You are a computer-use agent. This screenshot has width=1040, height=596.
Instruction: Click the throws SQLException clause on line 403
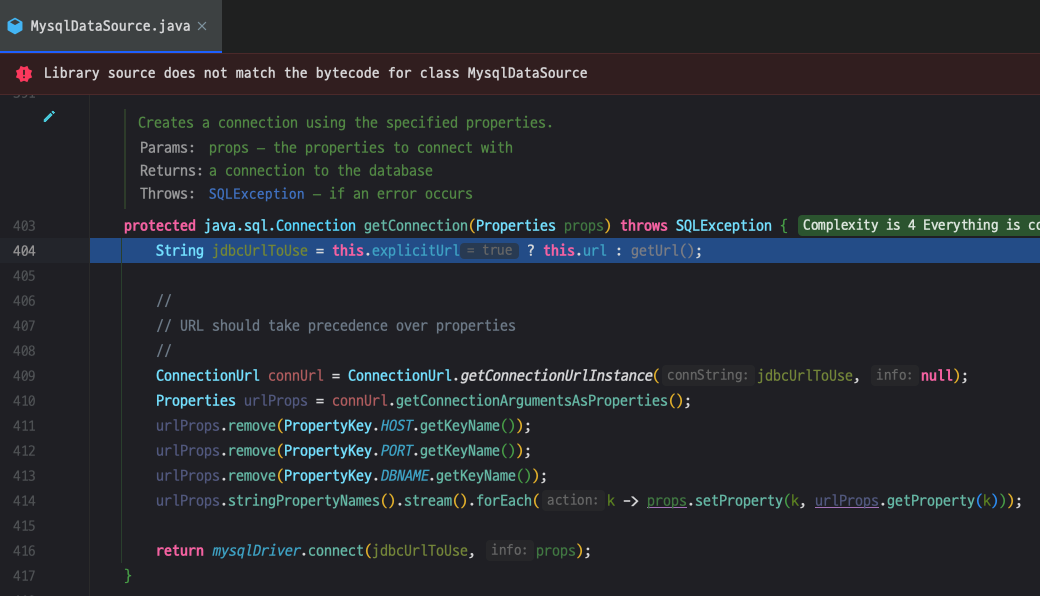tap(696, 226)
